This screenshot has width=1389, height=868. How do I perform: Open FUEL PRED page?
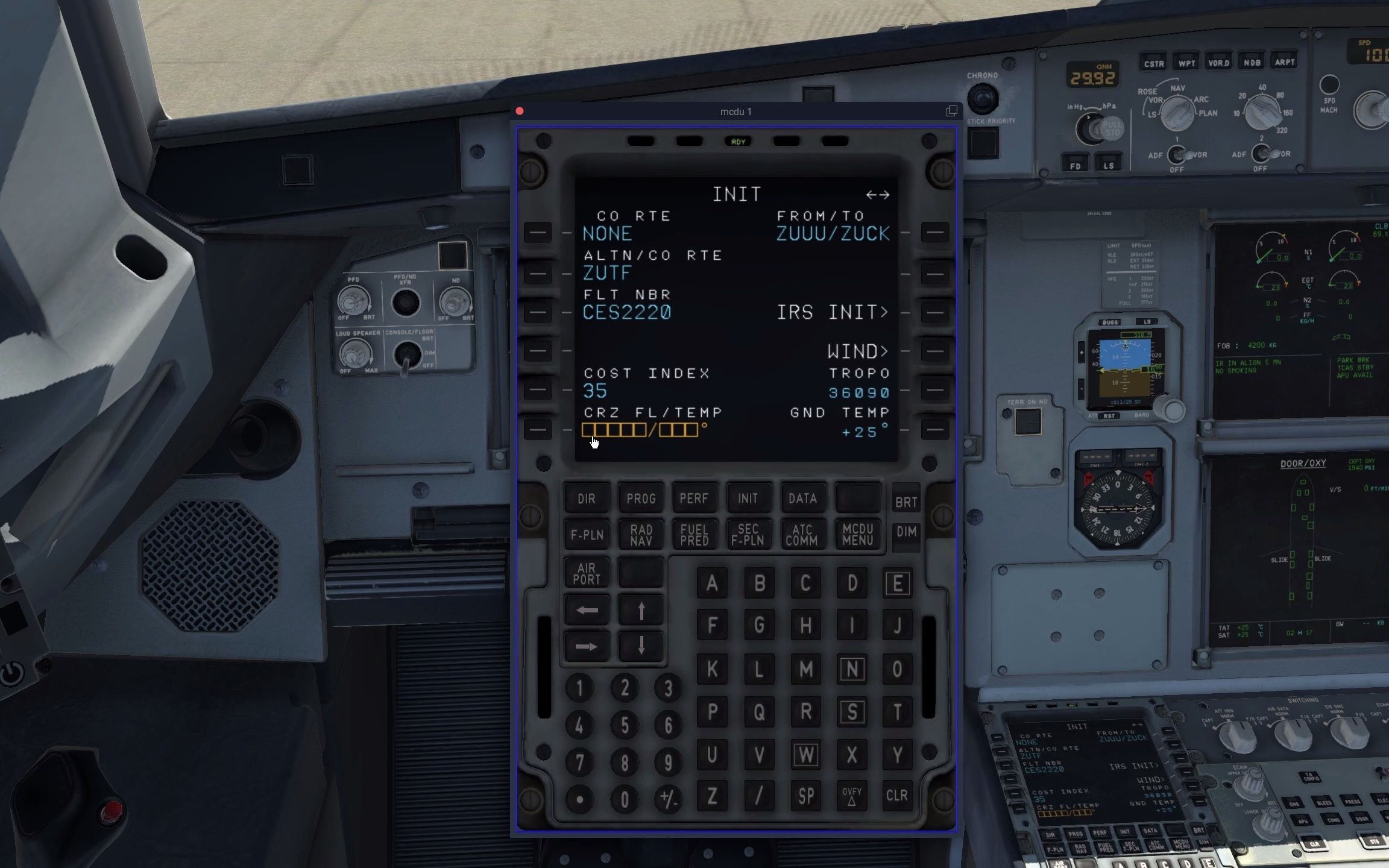(694, 534)
